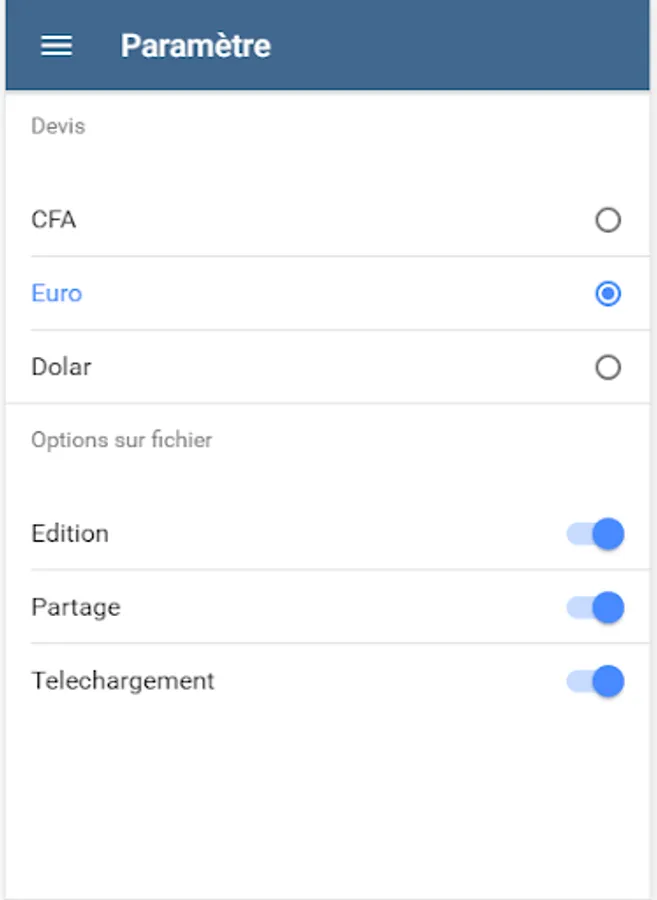Select the Euro radio button
This screenshot has width=657, height=900.
pos(607,294)
